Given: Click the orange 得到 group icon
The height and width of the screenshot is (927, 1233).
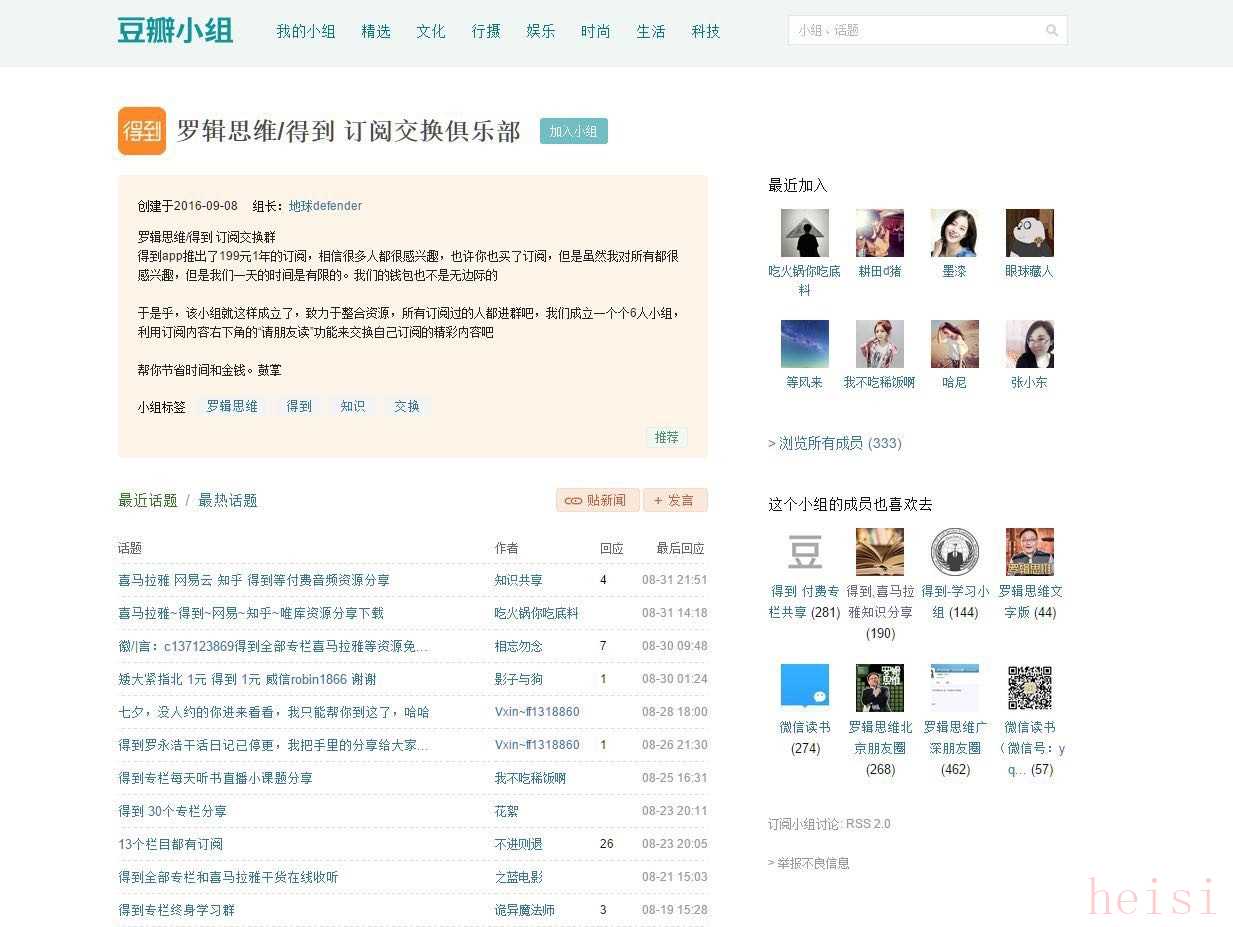Looking at the screenshot, I should (142, 131).
